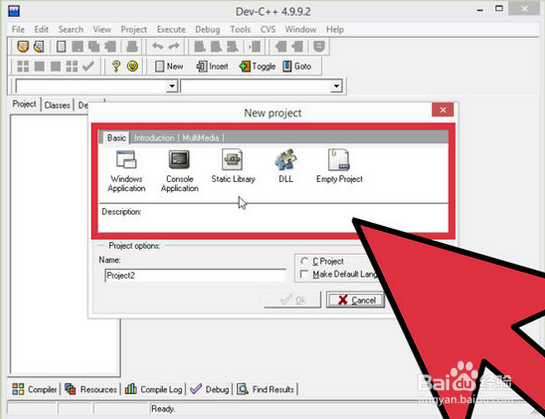Screen dimensions: 545x419
Task: Open the View menu
Action: coord(102,29)
